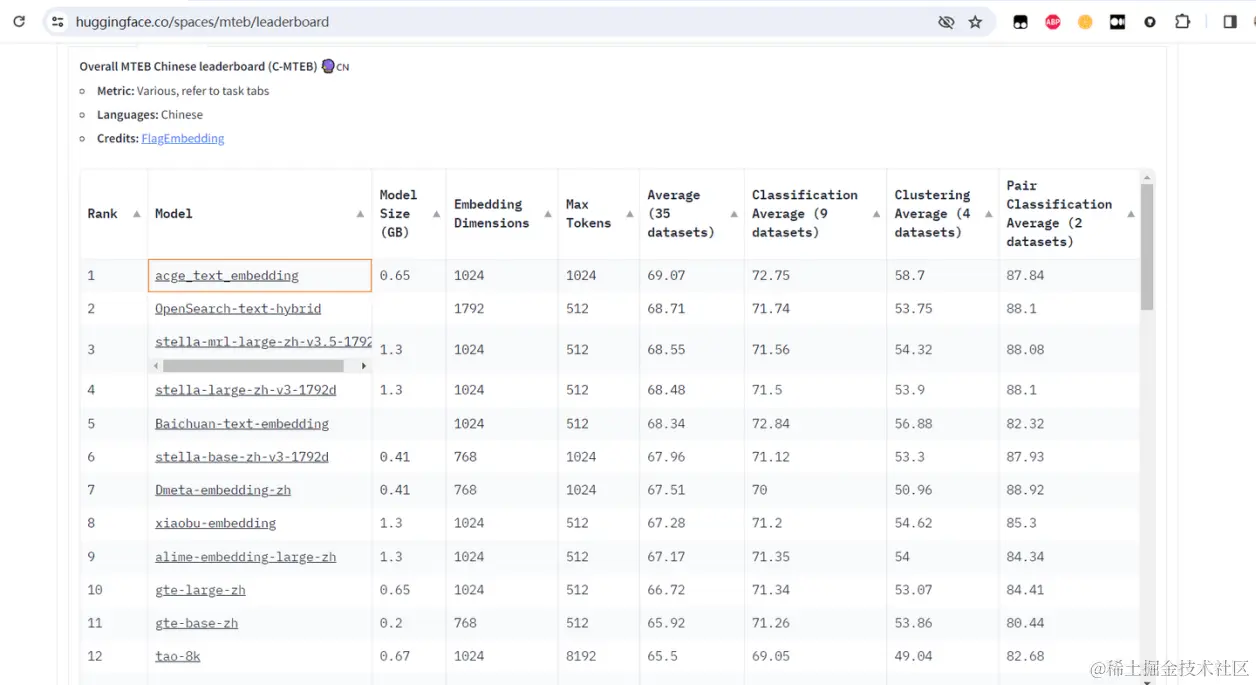Screen dimensions: 1256x685
Task: Open the stella-large-zh-v3-1792d model link
Action: (246, 390)
